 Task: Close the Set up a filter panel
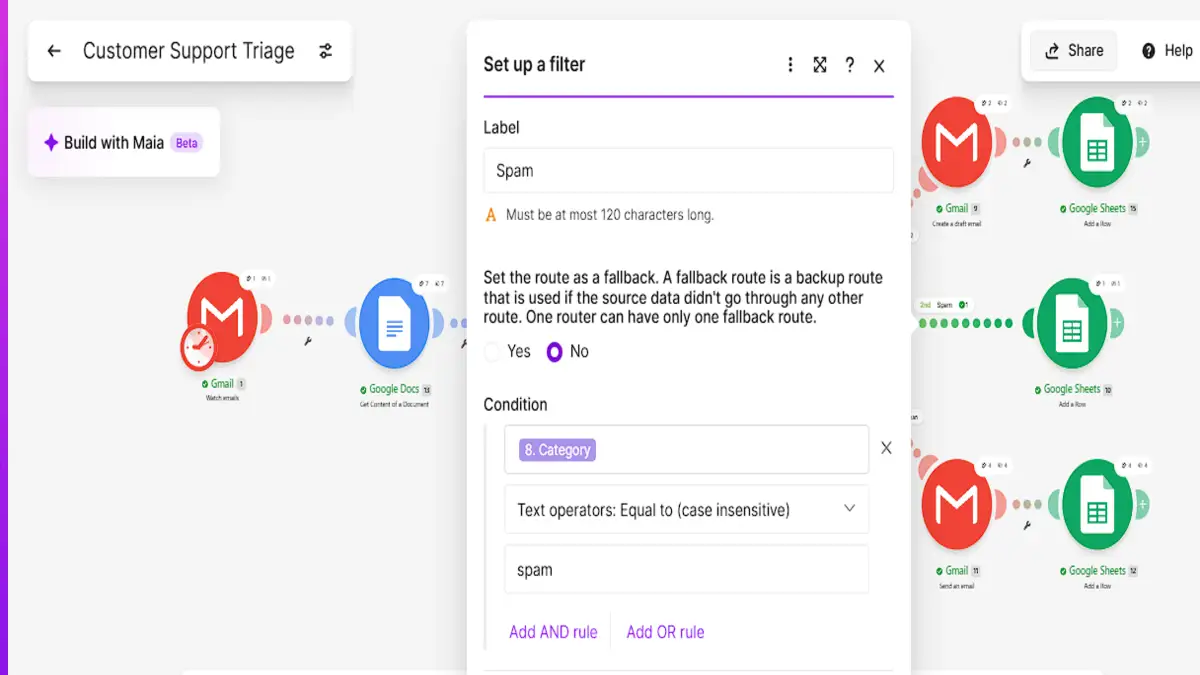(x=879, y=66)
